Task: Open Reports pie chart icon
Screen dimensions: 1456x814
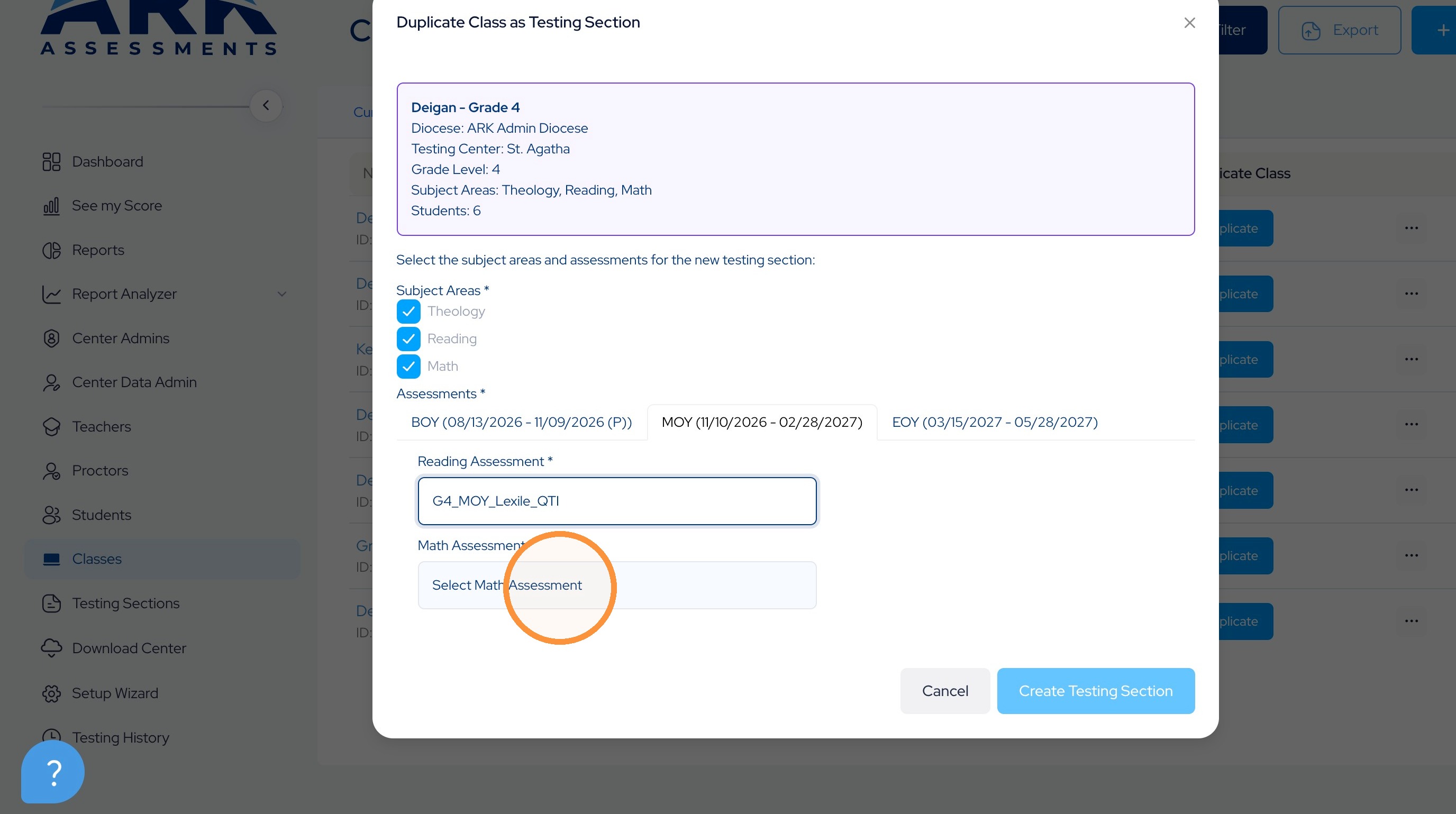Action: coord(51,250)
